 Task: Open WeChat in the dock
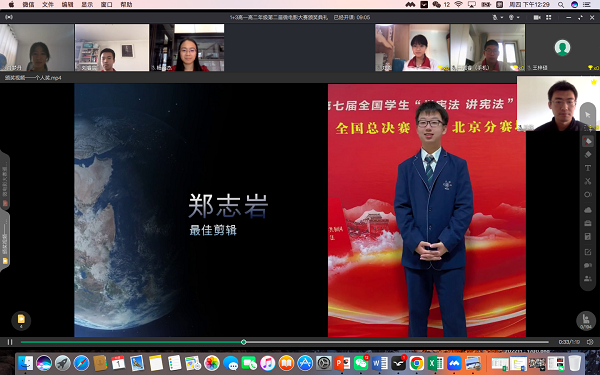click(x=361, y=363)
